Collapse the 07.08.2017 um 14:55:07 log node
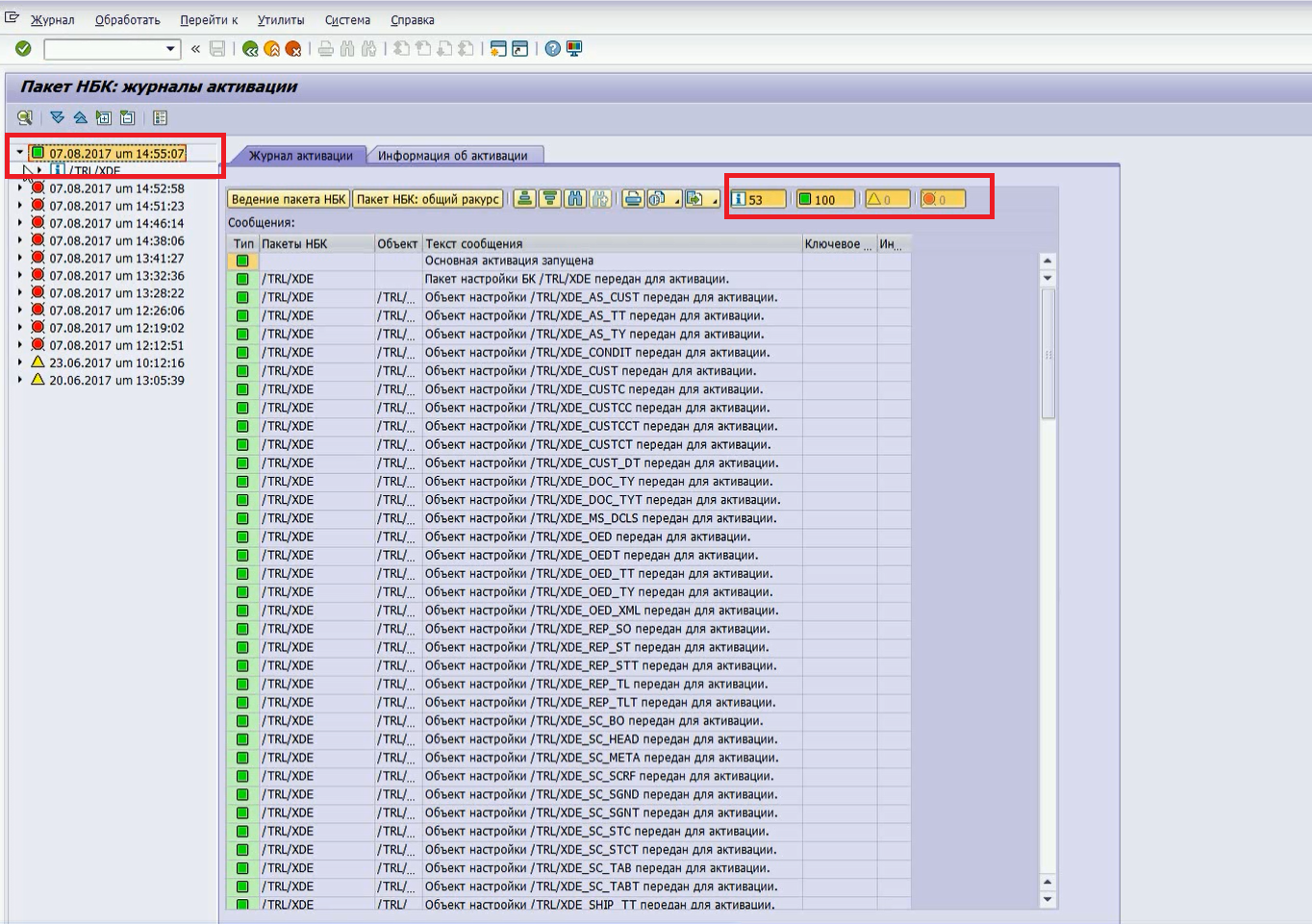1312x924 pixels. click(x=20, y=153)
